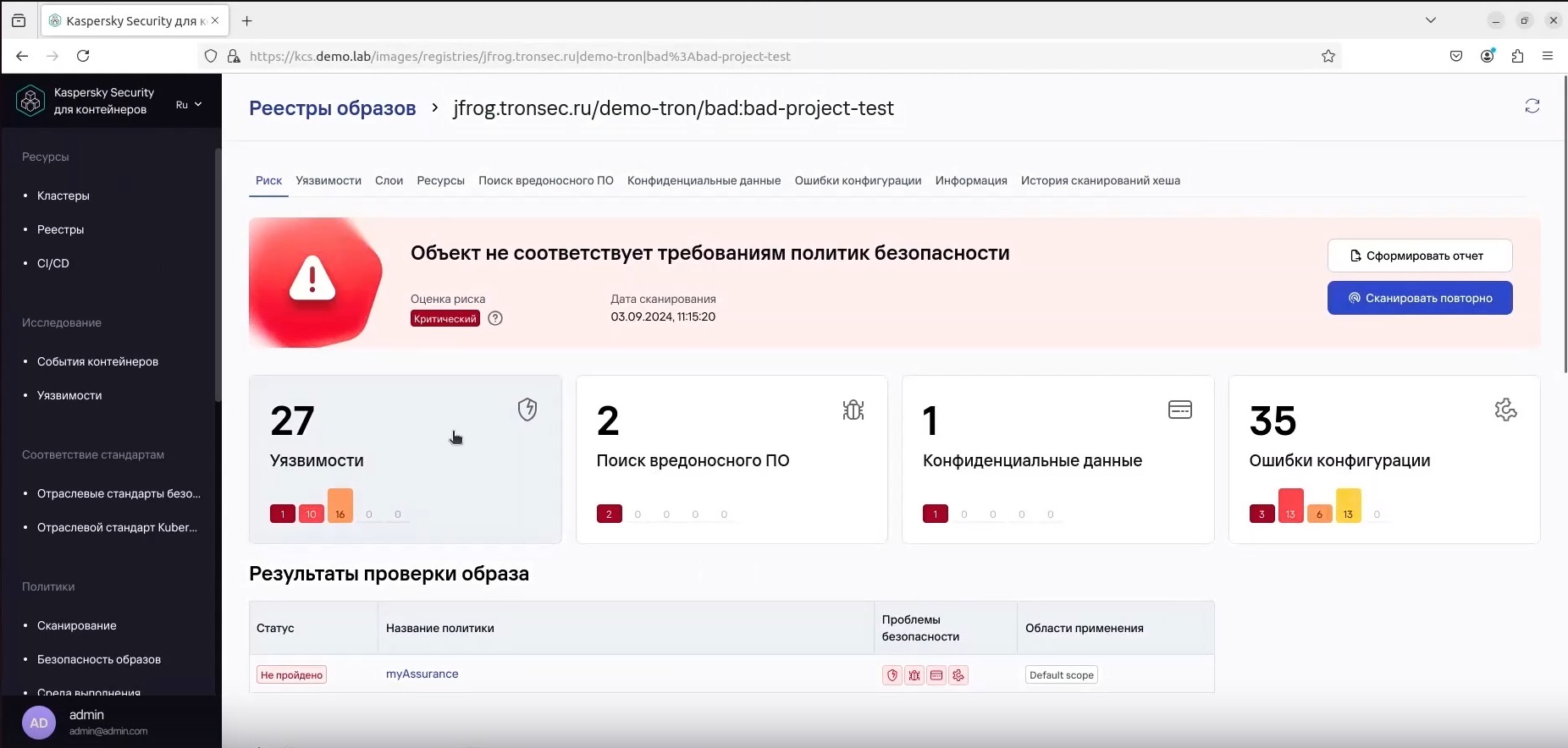The image size is (1568, 748).
Task: Click the scan date 03.09.2024, 11:15:20
Action: click(663, 316)
